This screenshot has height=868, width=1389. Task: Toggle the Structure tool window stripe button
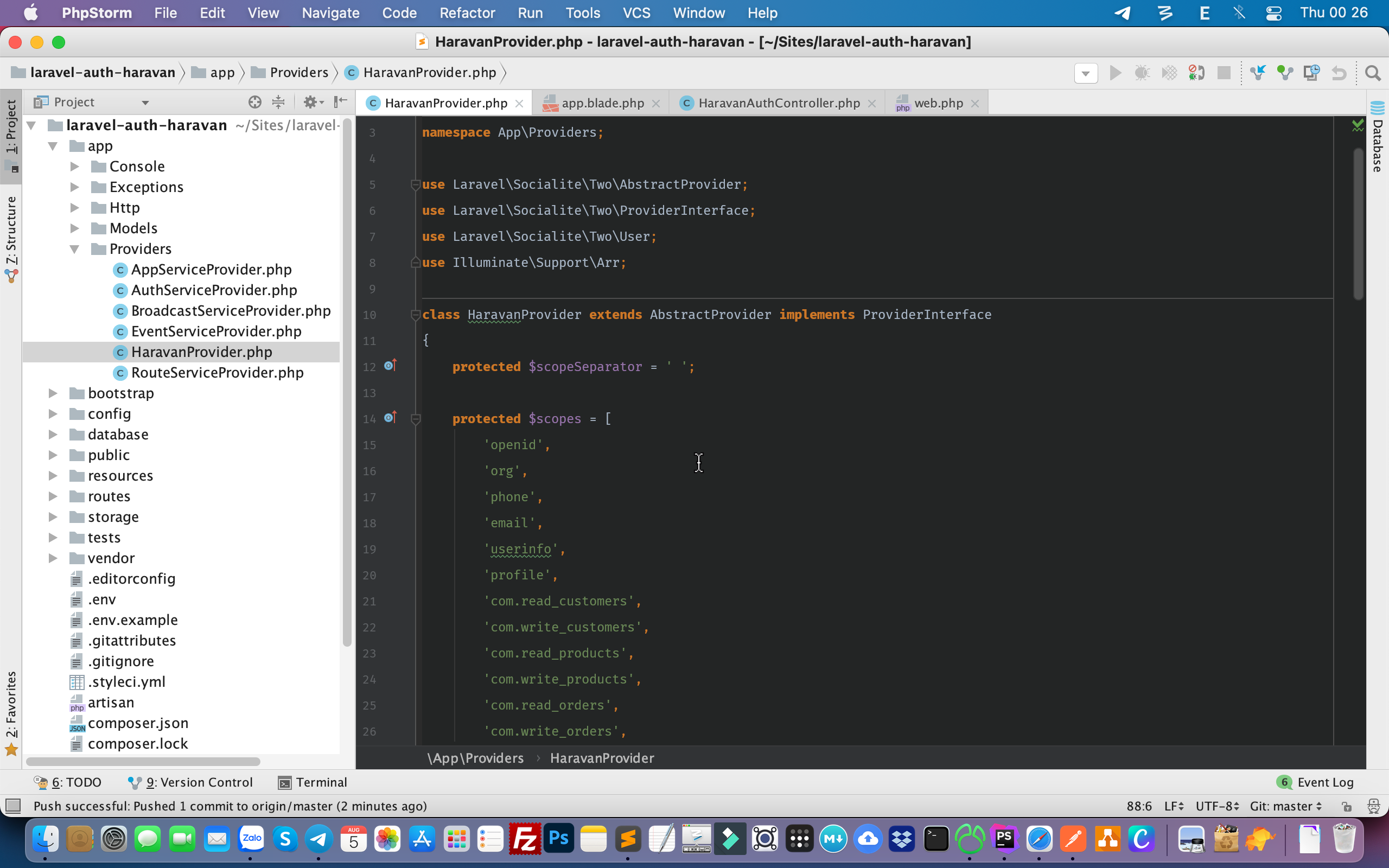pyautogui.click(x=11, y=239)
